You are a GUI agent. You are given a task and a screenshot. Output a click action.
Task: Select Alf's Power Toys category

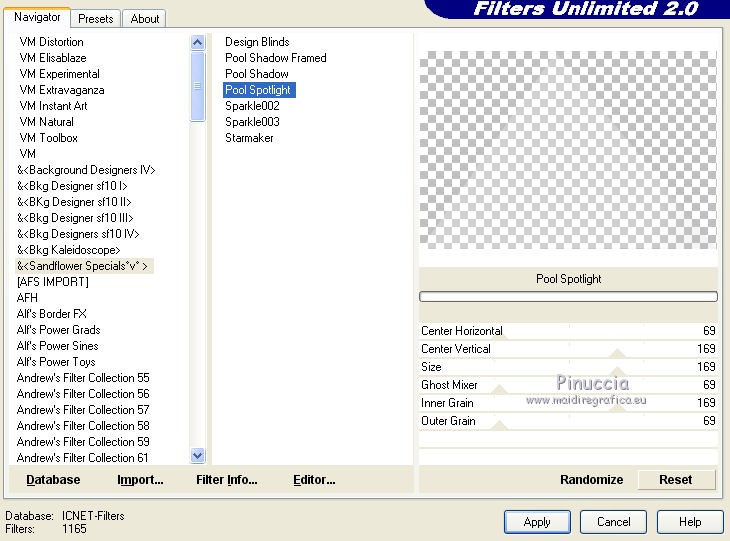point(56,362)
